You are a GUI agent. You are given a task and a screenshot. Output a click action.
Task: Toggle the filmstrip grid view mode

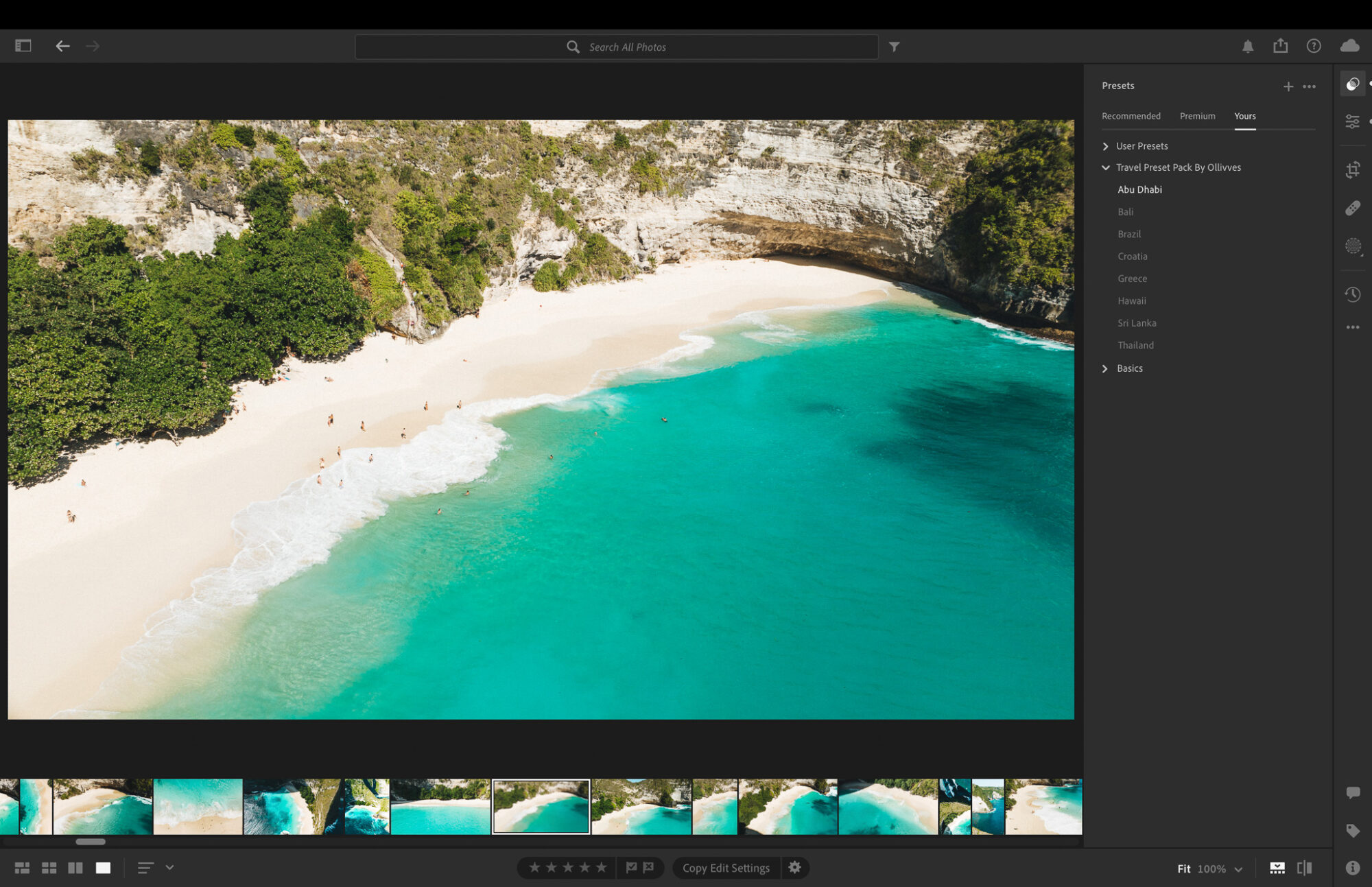(x=48, y=867)
